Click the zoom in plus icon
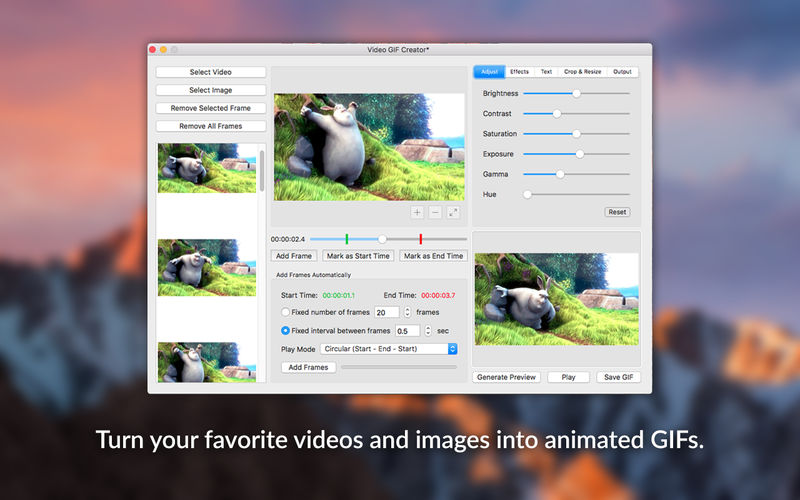Image resolution: width=800 pixels, height=500 pixels. (417, 212)
